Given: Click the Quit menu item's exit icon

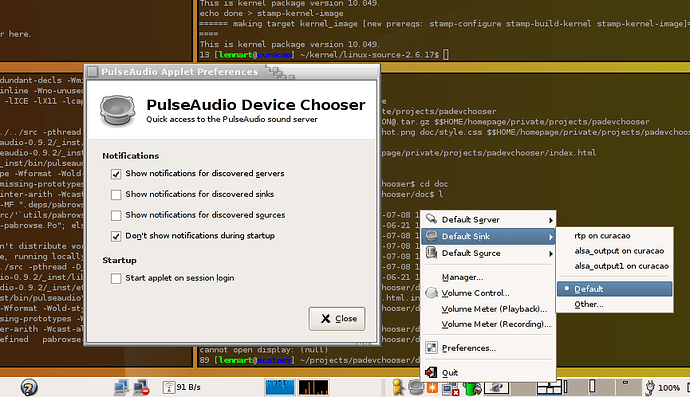Looking at the screenshot, I should 431,372.
